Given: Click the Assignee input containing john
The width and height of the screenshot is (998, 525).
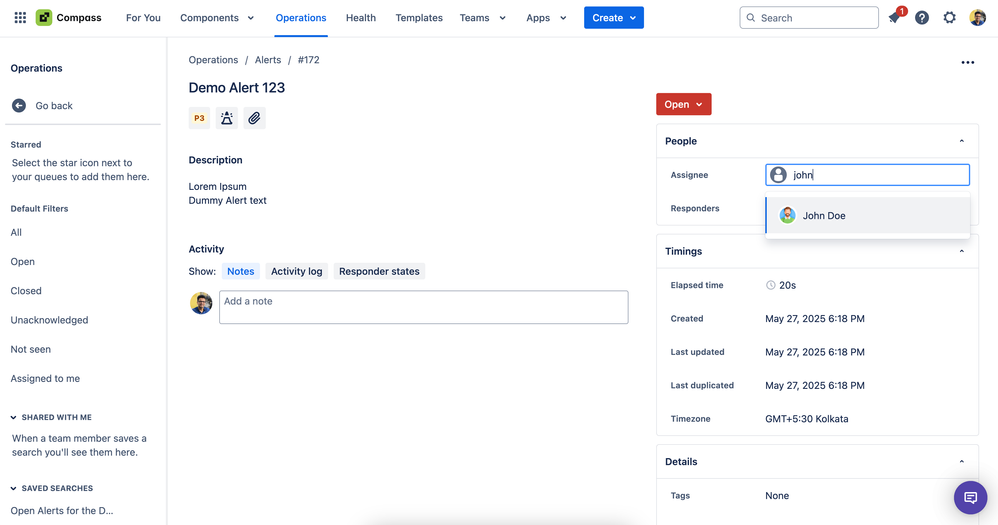Looking at the screenshot, I should (x=868, y=175).
